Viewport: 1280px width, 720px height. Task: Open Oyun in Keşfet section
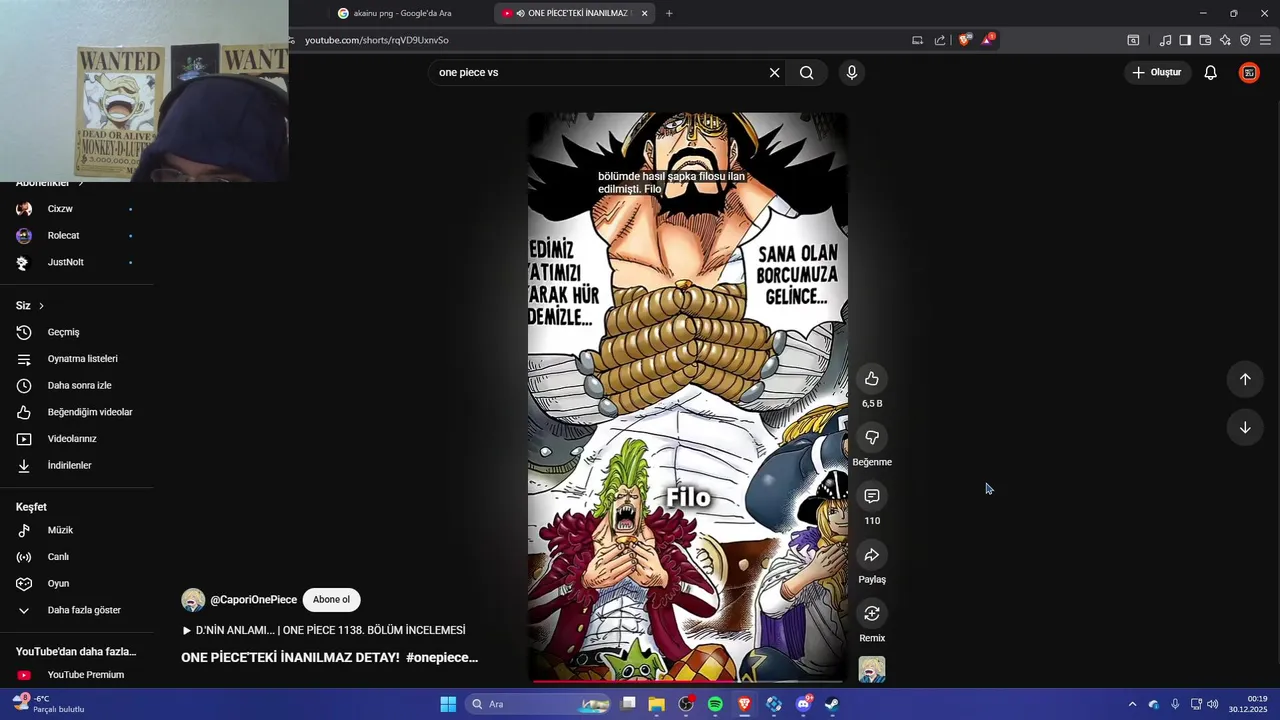tap(58, 583)
